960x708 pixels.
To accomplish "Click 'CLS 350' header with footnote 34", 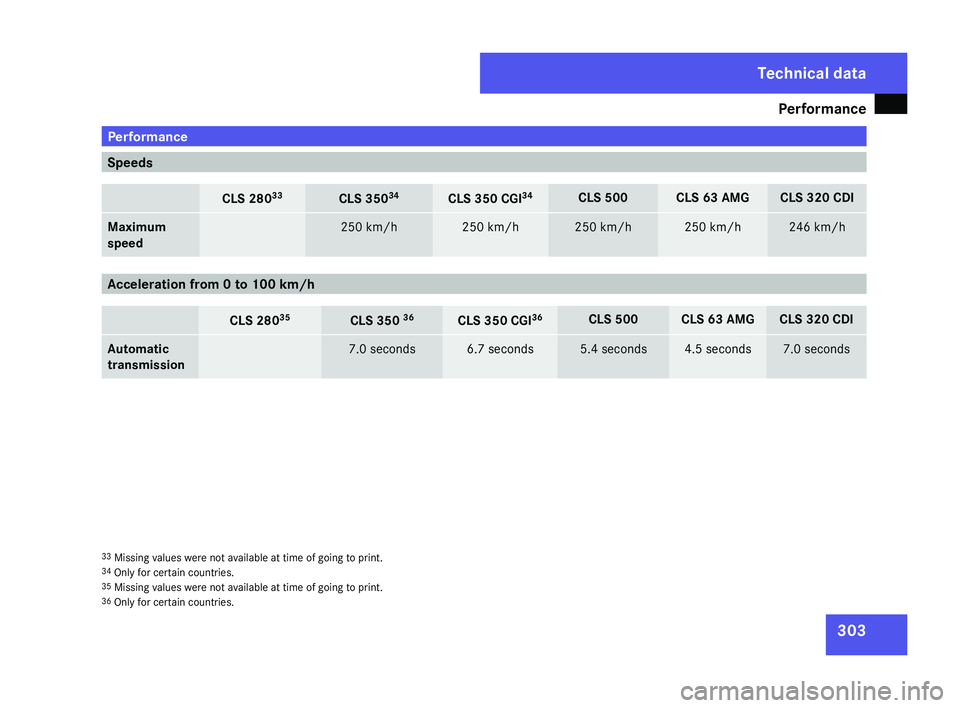I will (x=369, y=198).
